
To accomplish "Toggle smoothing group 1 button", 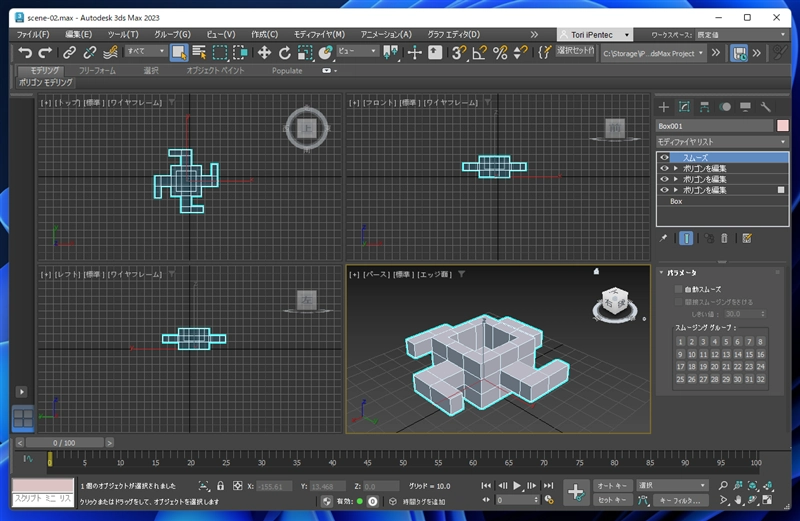I will point(680,341).
